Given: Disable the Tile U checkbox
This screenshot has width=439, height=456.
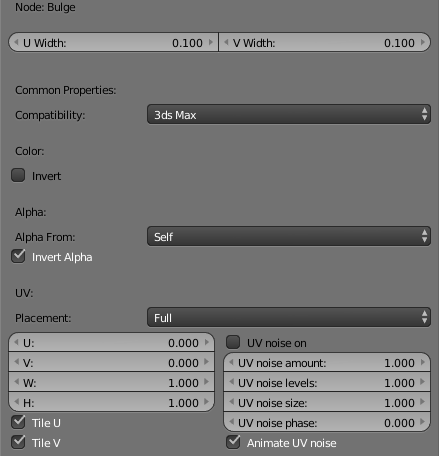Looking at the screenshot, I should [x=18, y=422].
